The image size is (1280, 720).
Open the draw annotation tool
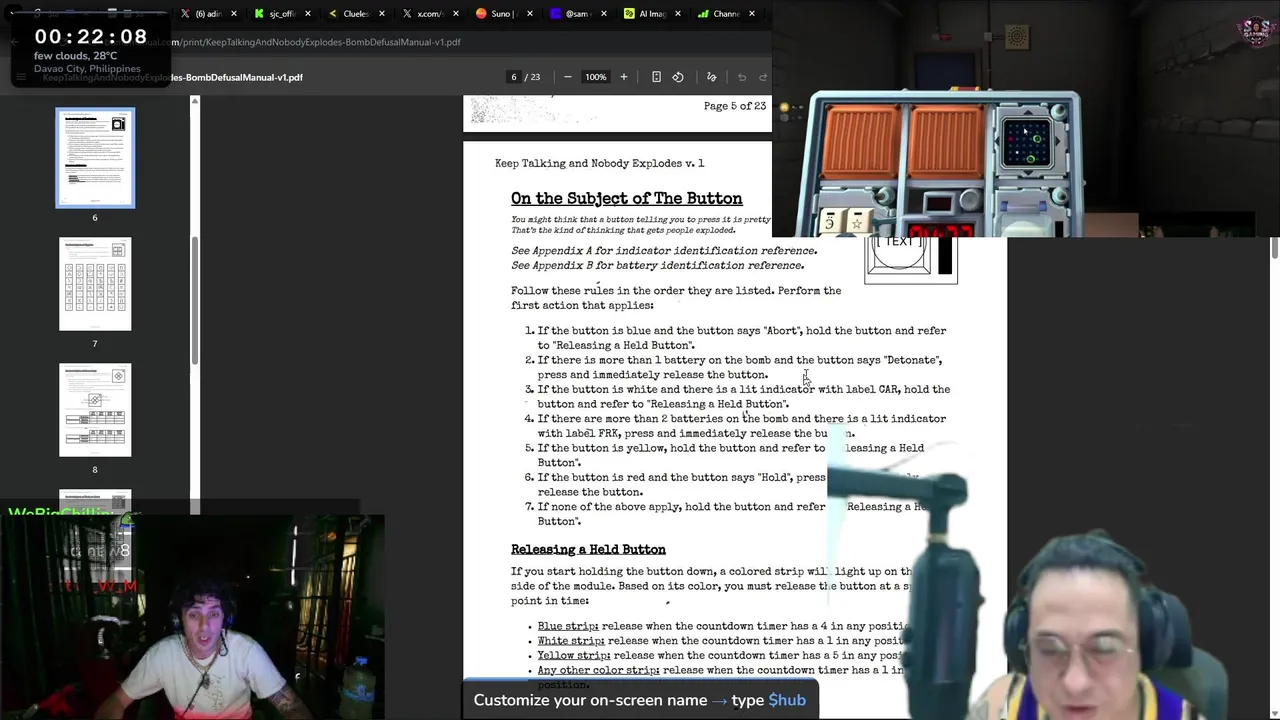[x=711, y=77]
